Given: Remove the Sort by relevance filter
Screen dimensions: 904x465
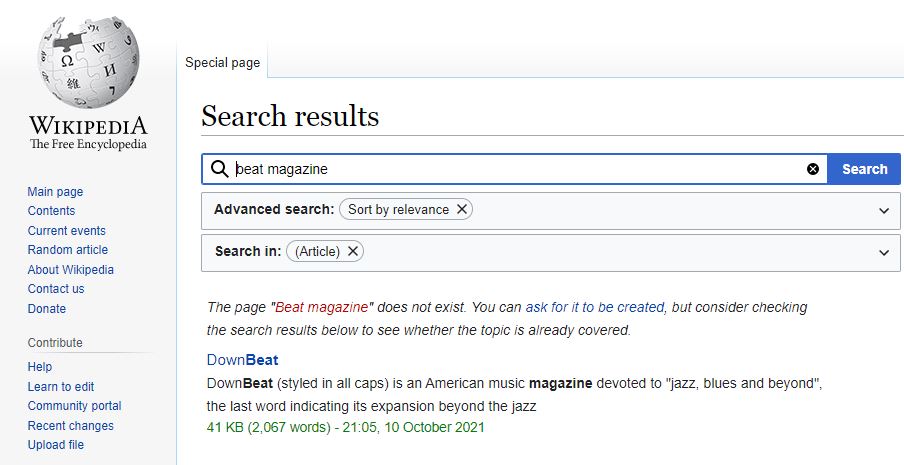Looking at the screenshot, I should tap(462, 209).
